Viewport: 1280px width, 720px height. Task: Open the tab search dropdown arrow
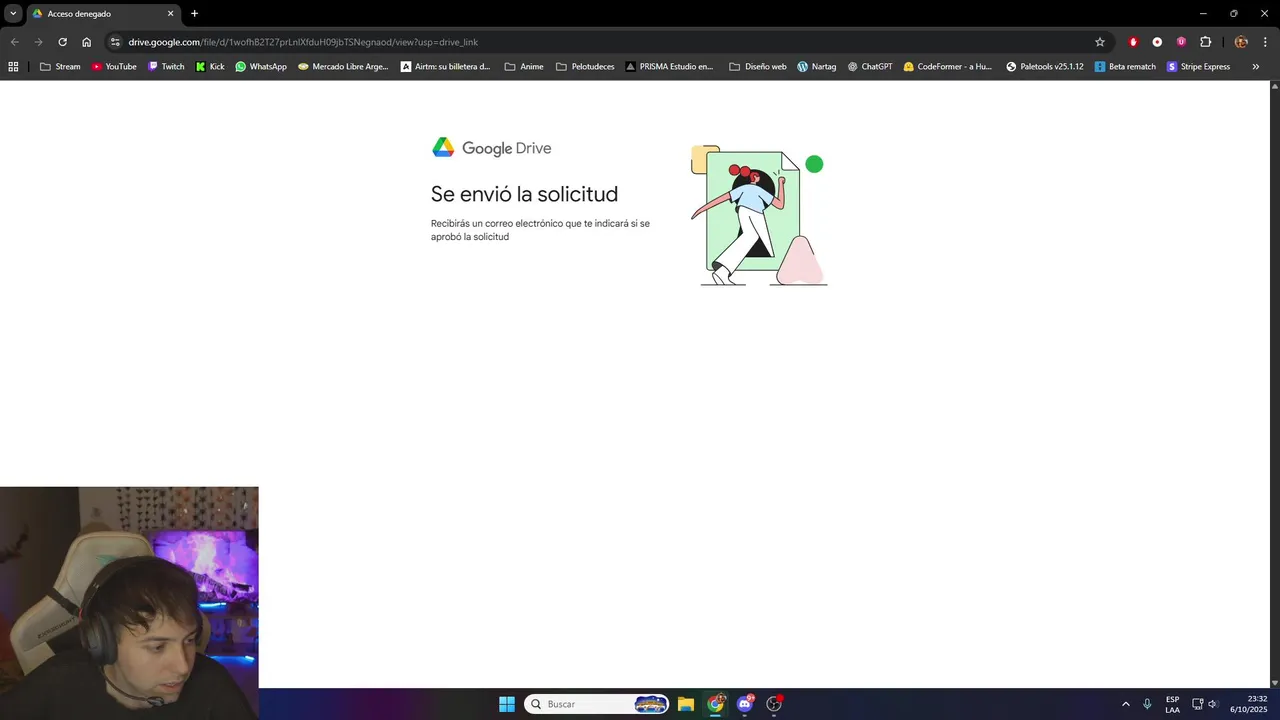[x=13, y=13]
